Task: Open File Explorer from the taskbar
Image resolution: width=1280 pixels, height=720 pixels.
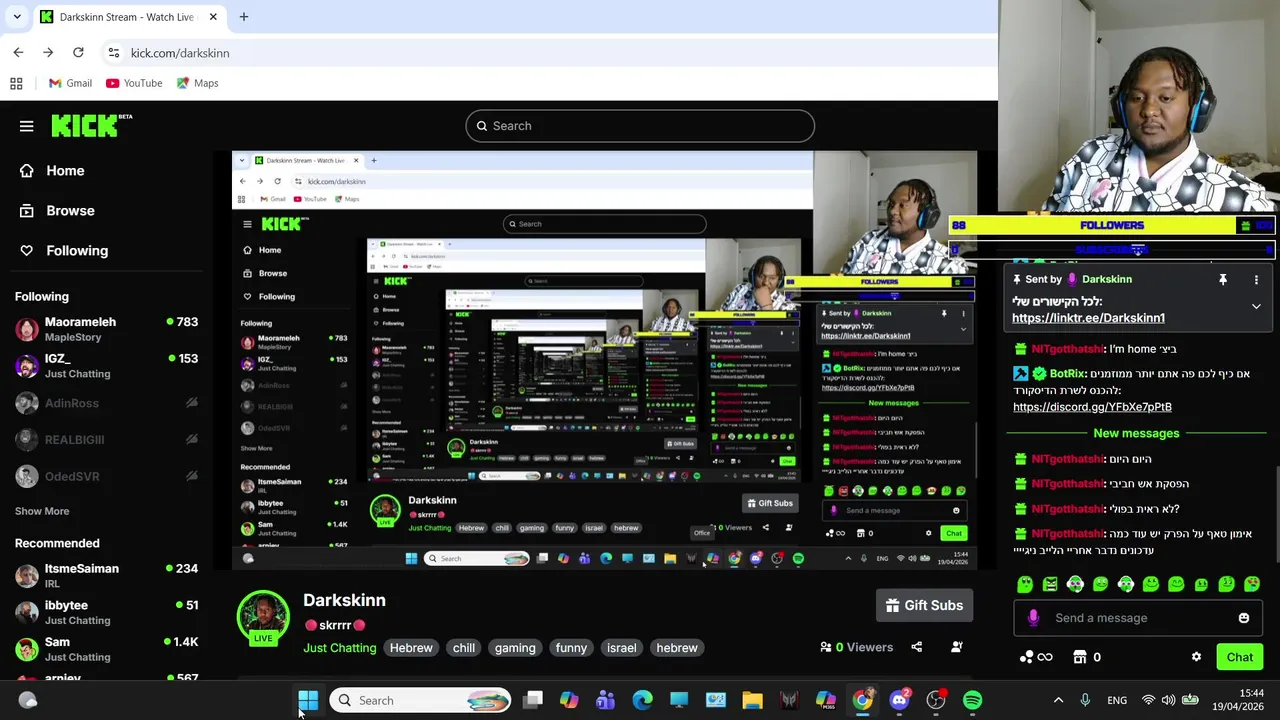Action: 752,700
